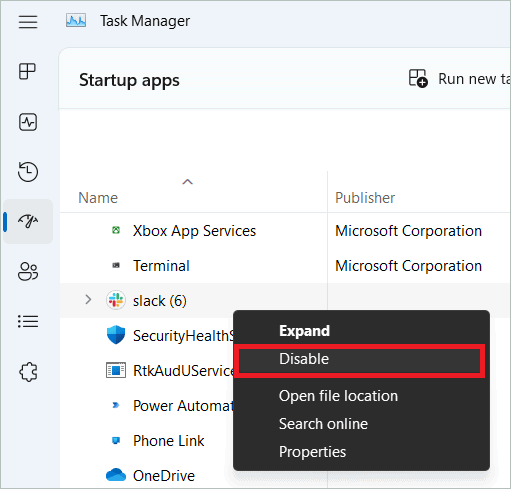The image size is (511, 489).
Task: Select the Startup apps sidebar icon
Action: [28, 221]
